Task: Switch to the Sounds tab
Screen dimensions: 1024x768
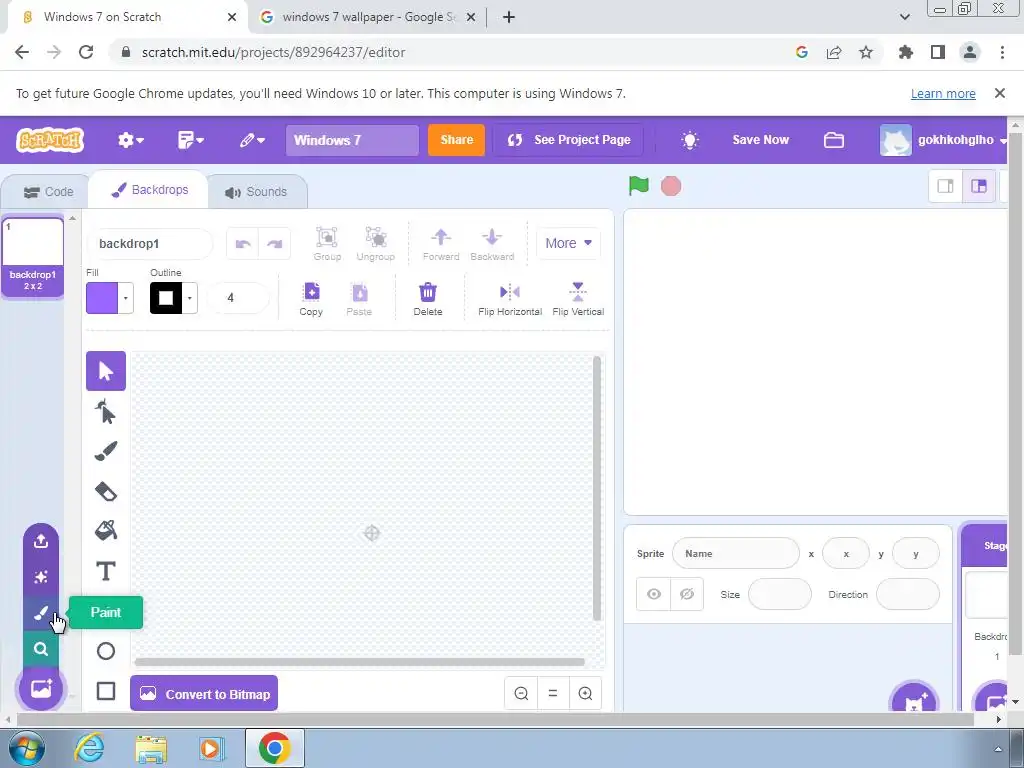Action: click(256, 192)
